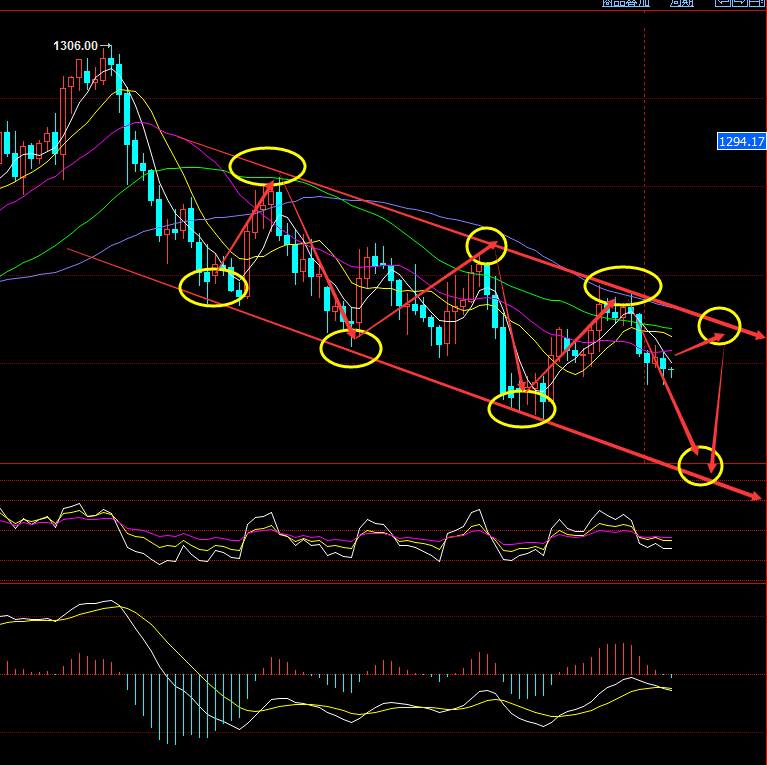Click the 1306.00 high price label

point(76,46)
